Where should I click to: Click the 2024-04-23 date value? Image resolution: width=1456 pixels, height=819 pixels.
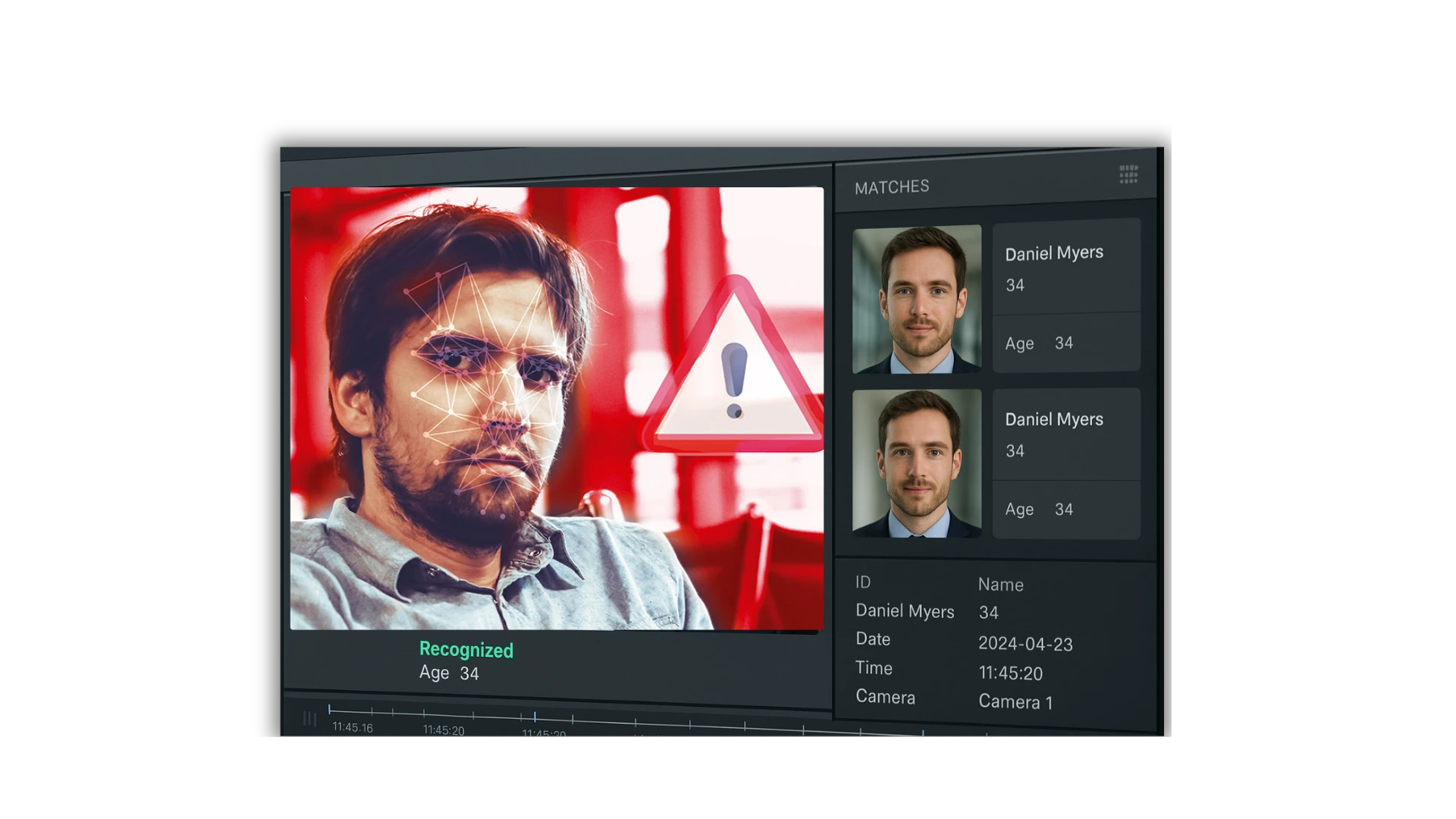tap(1025, 644)
